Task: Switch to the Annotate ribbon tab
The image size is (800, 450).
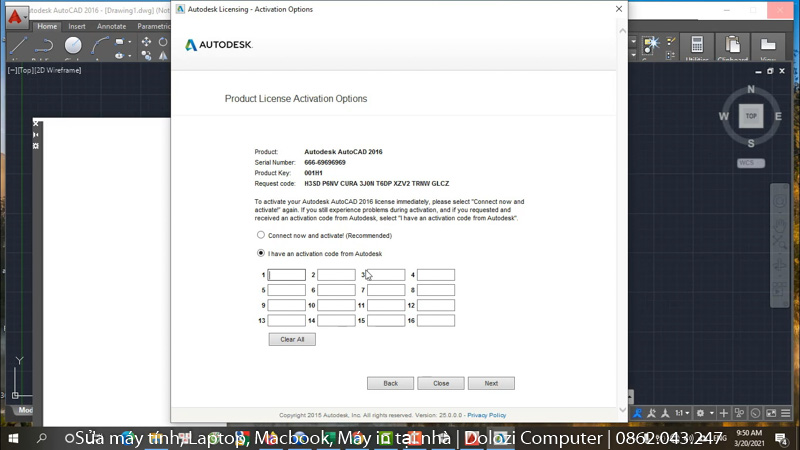Action: (111, 26)
